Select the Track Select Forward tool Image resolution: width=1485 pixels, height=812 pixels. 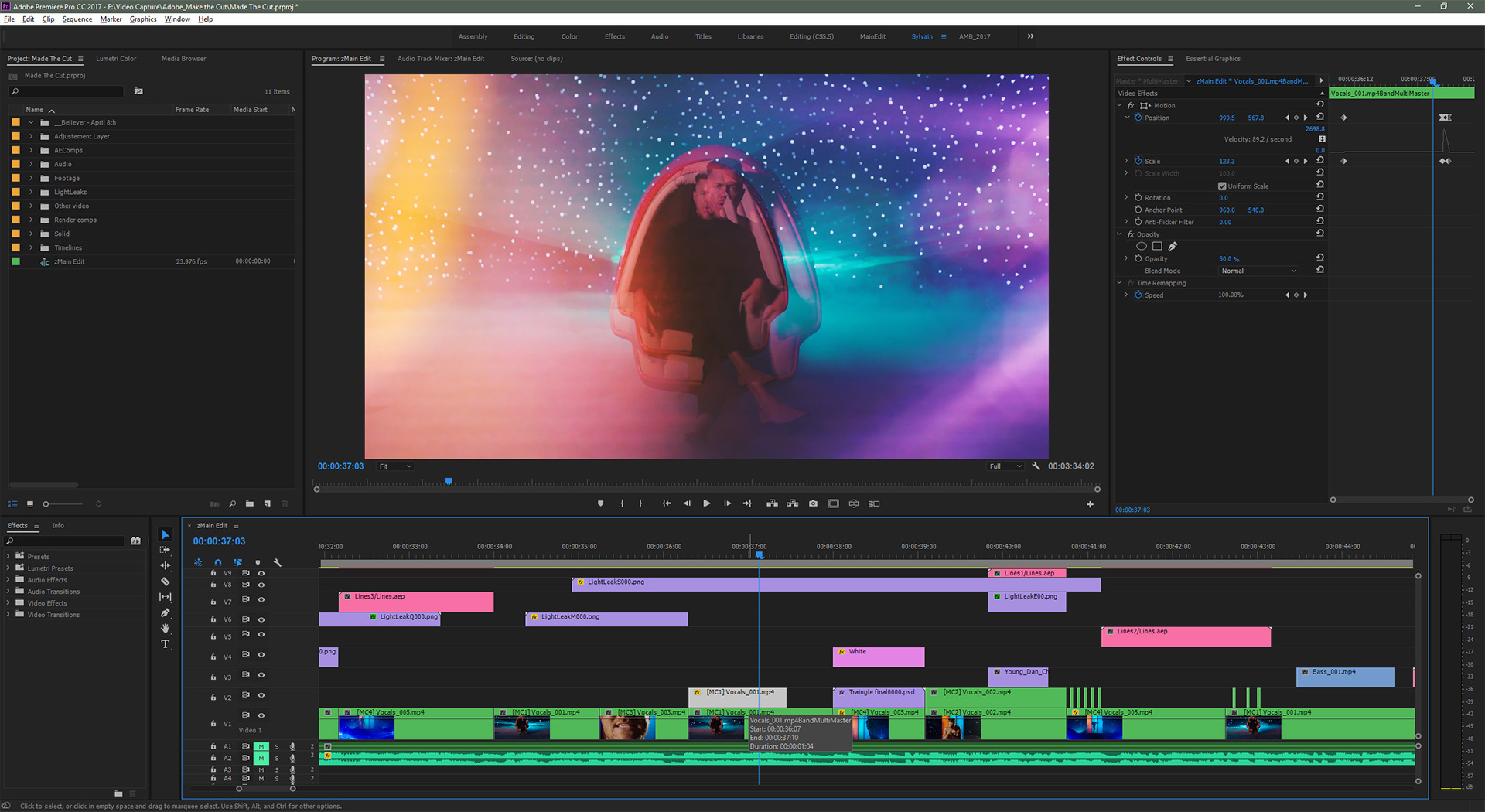(165, 550)
